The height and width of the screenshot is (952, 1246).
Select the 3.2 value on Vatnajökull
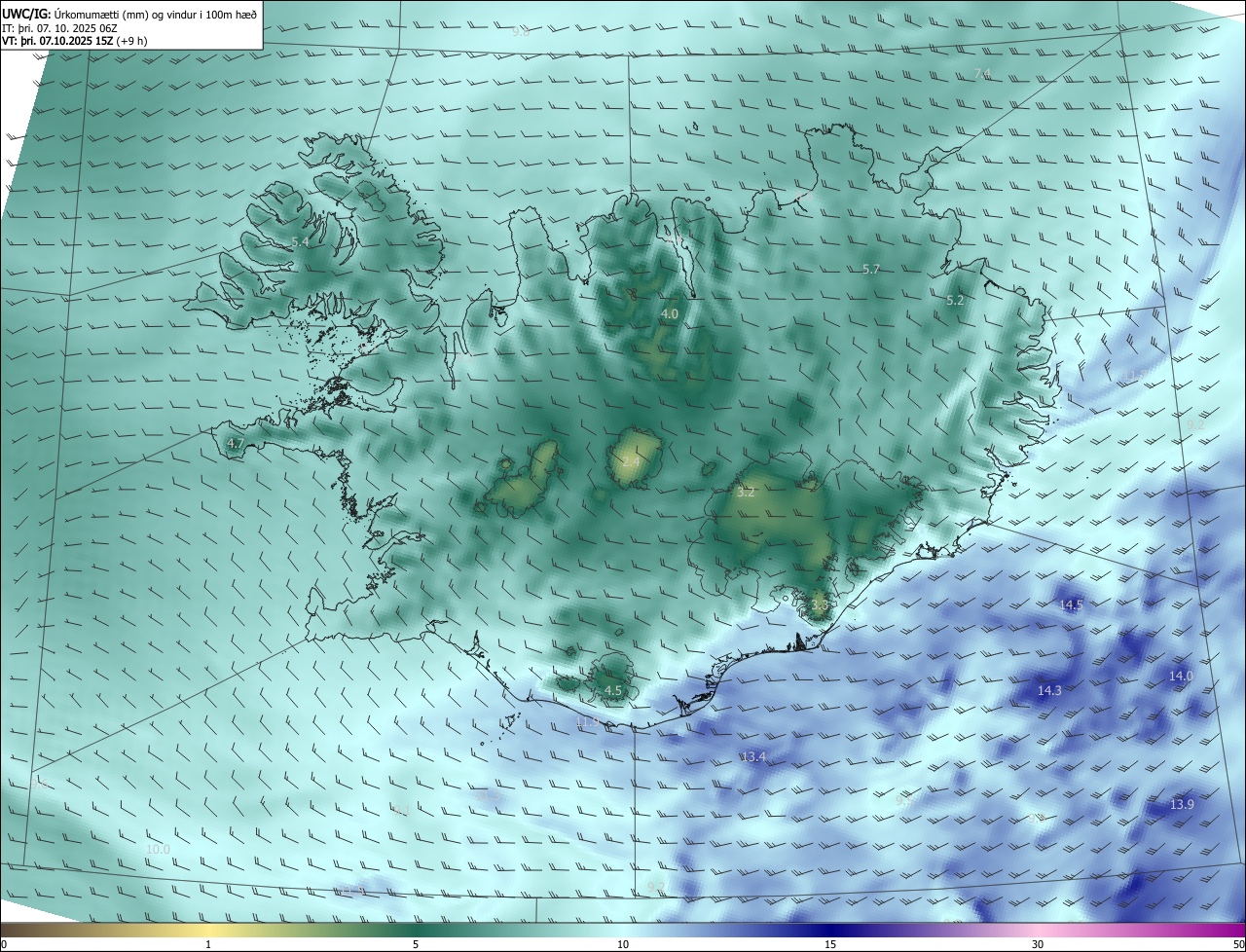746,493
